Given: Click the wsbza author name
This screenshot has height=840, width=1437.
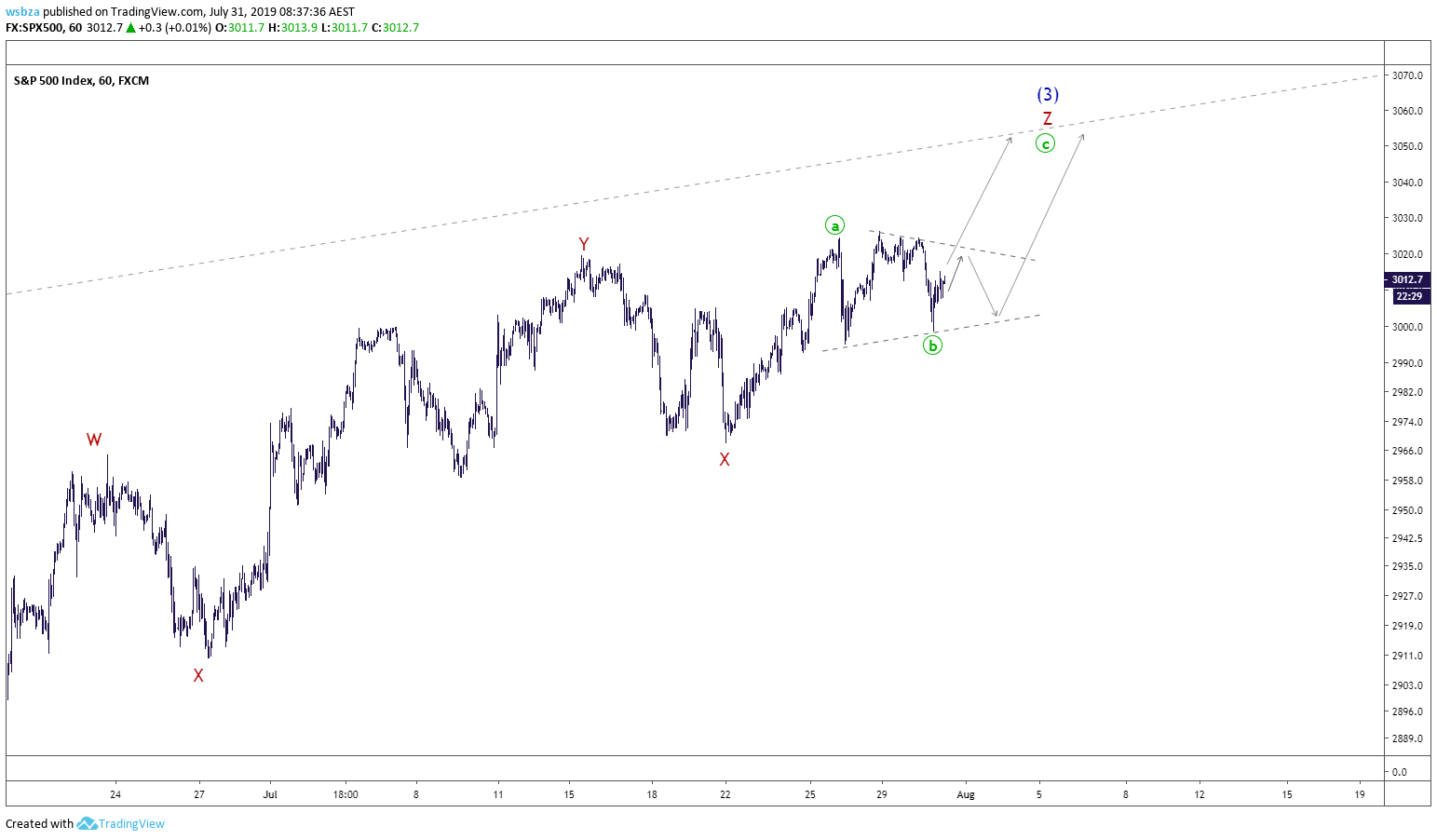Looking at the screenshot, I should point(22,12).
